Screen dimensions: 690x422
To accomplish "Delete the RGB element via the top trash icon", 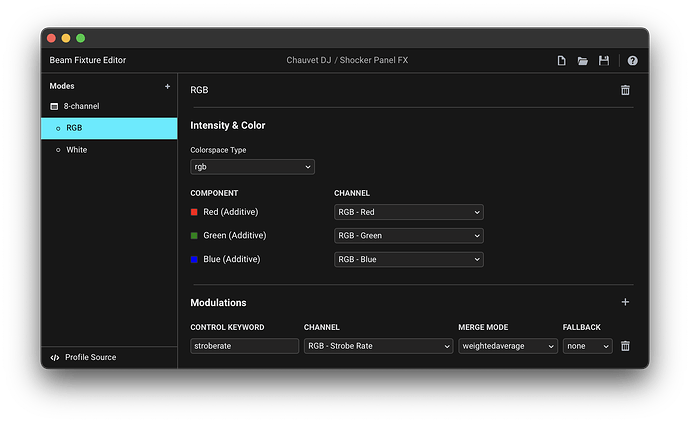I will [x=625, y=90].
